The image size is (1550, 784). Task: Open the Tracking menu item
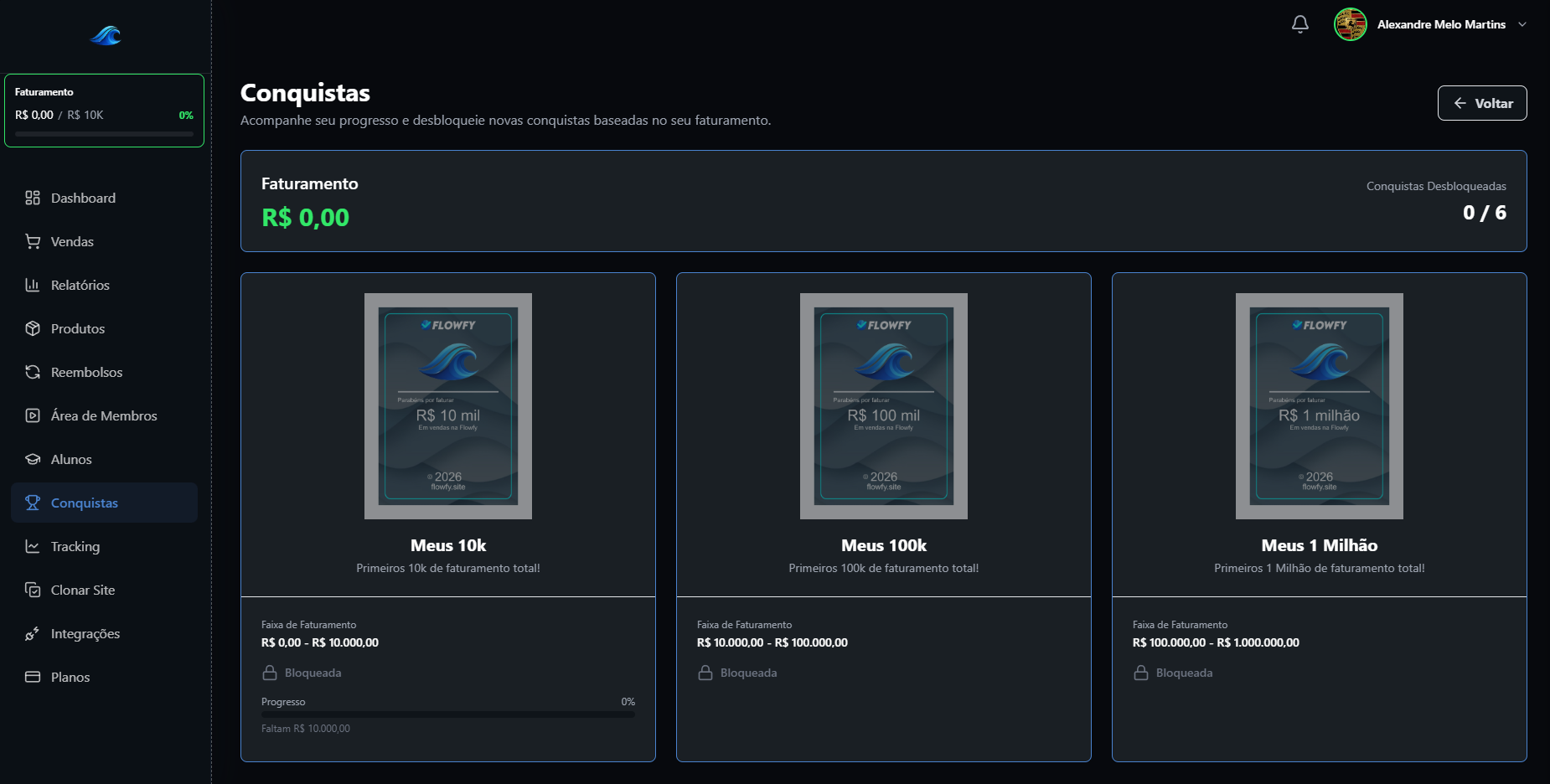[105, 546]
